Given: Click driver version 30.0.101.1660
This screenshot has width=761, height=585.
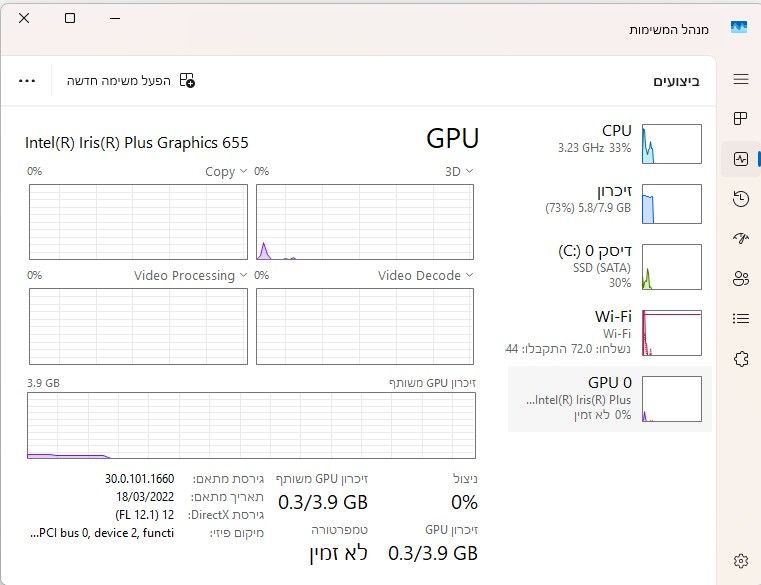Looking at the screenshot, I should 139,479.
